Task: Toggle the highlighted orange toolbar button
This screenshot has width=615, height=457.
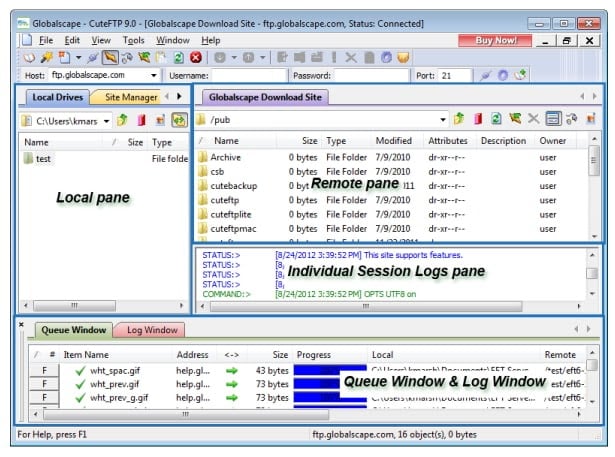Action: [x=110, y=58]
